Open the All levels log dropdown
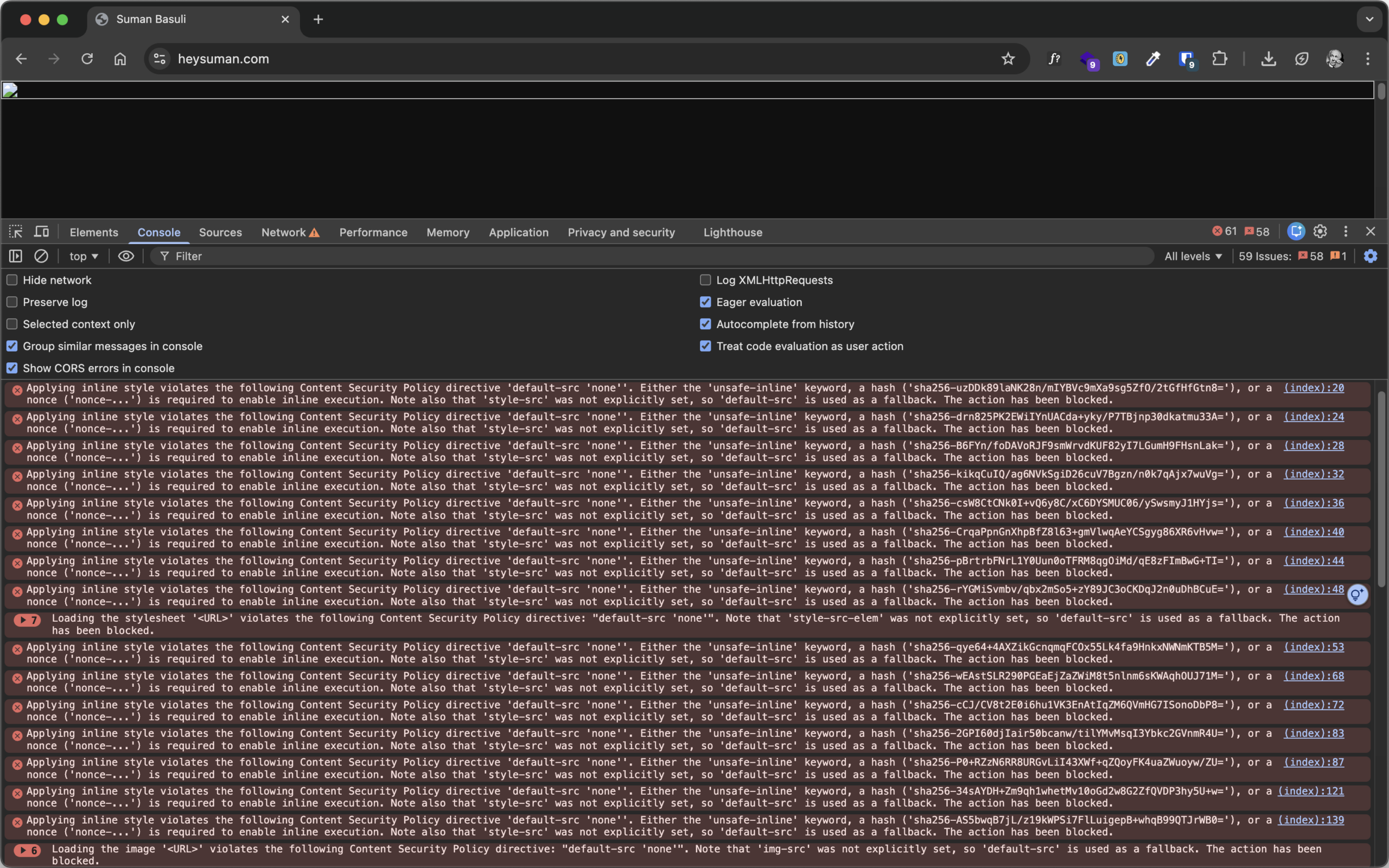This screenshot has width=1389, height=868. (1193, 256)
